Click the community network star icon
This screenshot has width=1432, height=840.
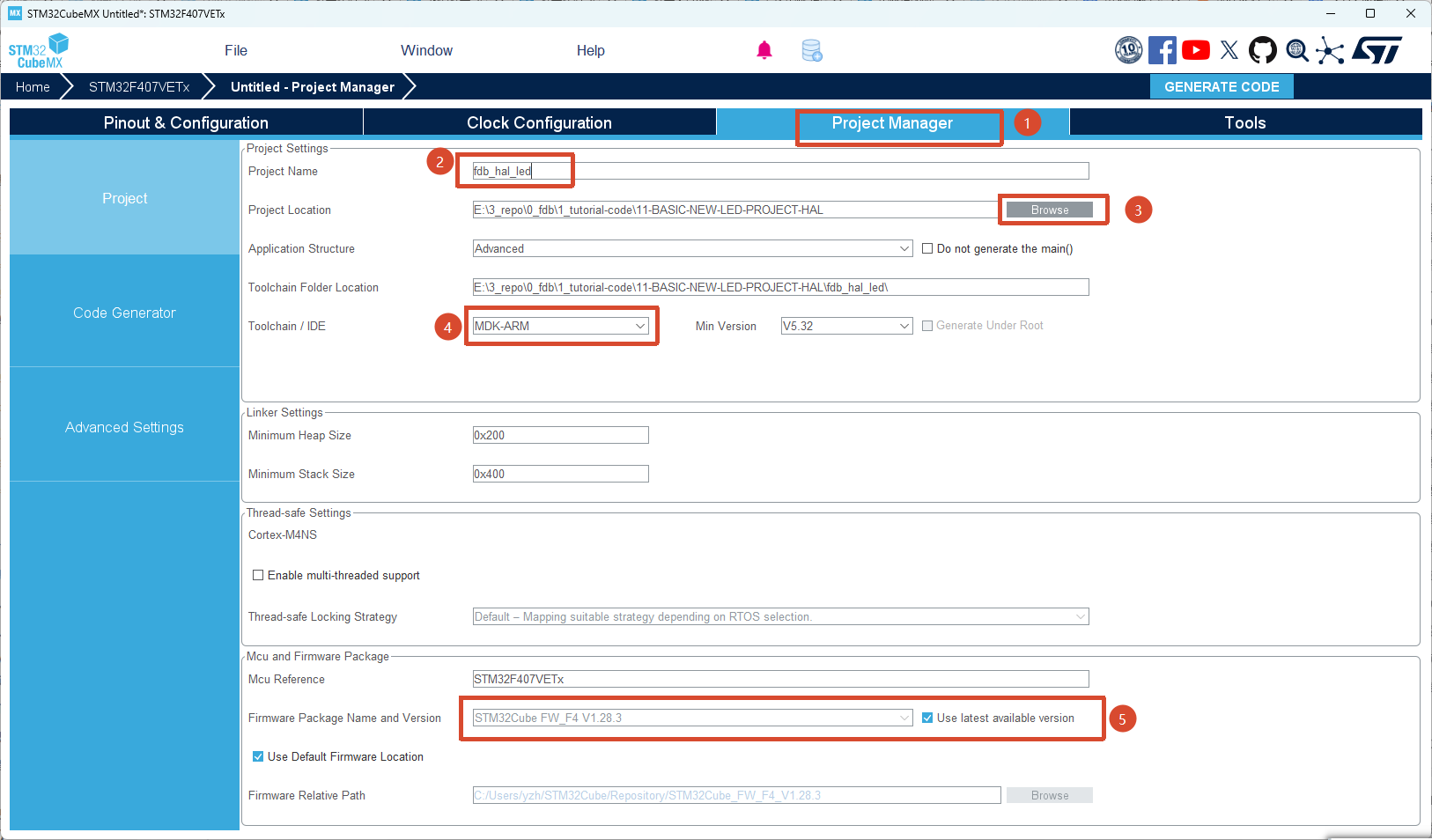point(1330,50)
